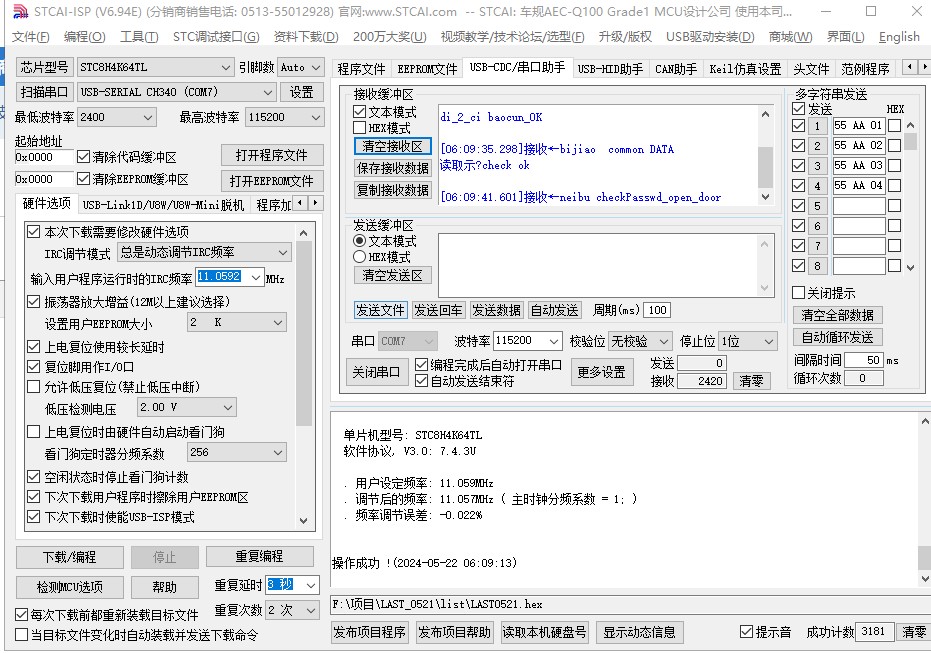Open the minimum baud rate 2400 dropdown
Image resolution: width=931 pixels, height=653 pixels.
pyautogui.click(x=148, y=118)
